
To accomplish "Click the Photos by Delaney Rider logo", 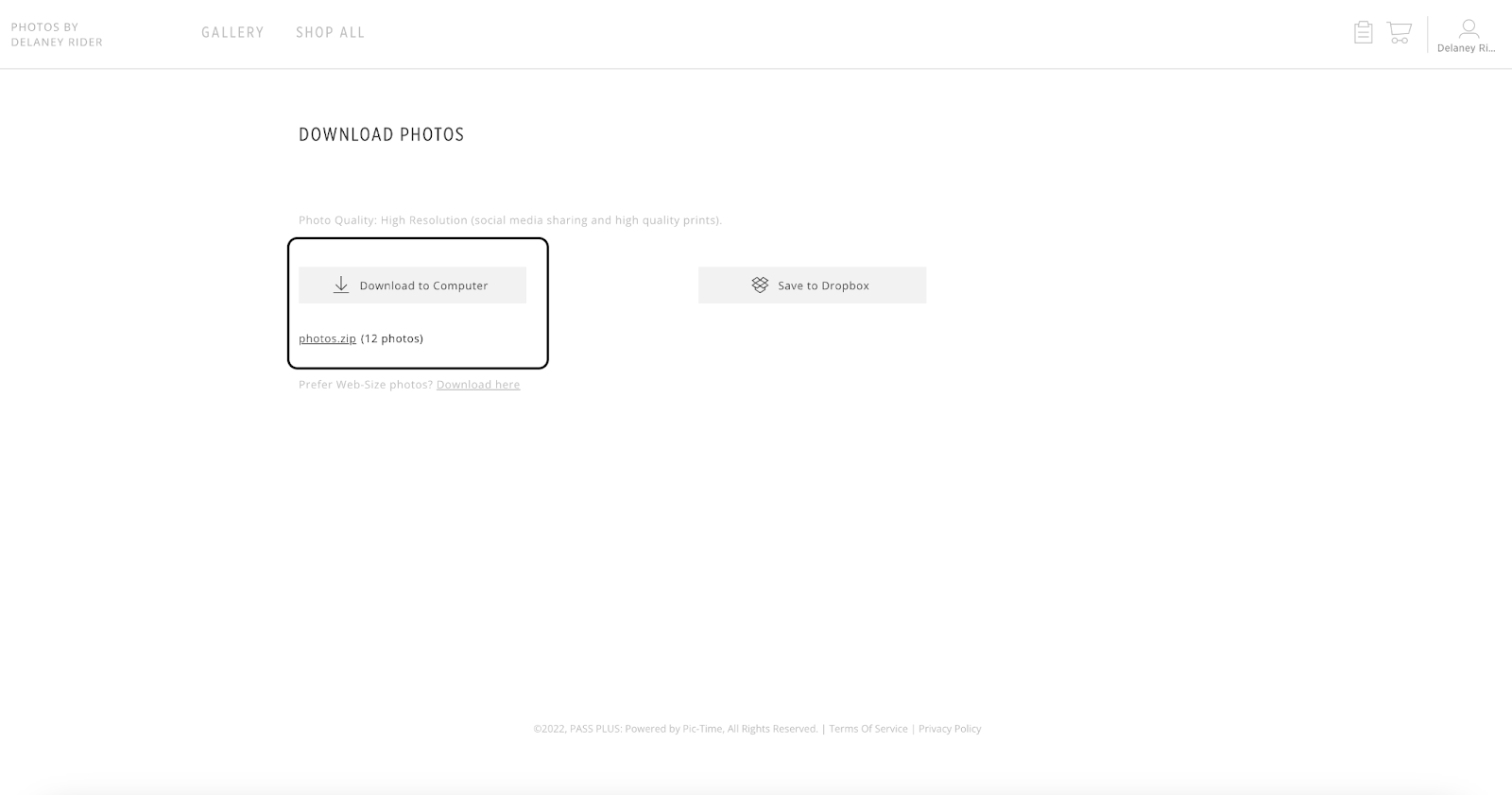I will pyautogui.click(x=57, y=34).
